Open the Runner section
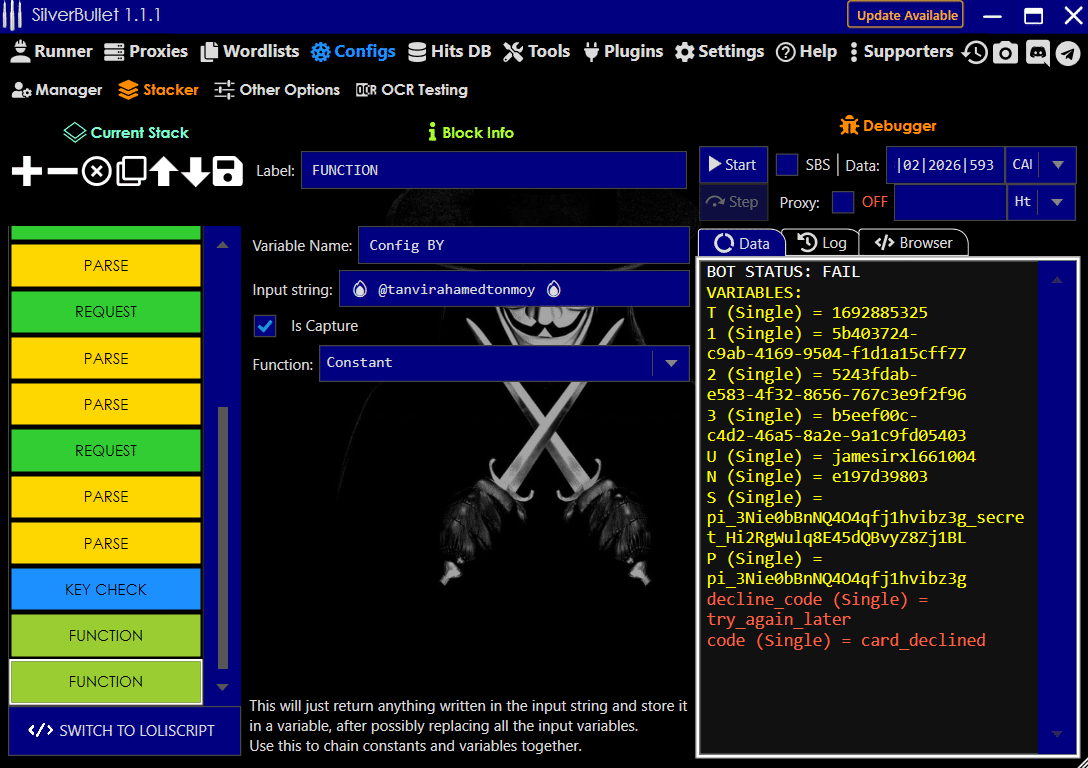This screenshot has width=1088, height=768. pyautogui.click(x=51, y=51)
